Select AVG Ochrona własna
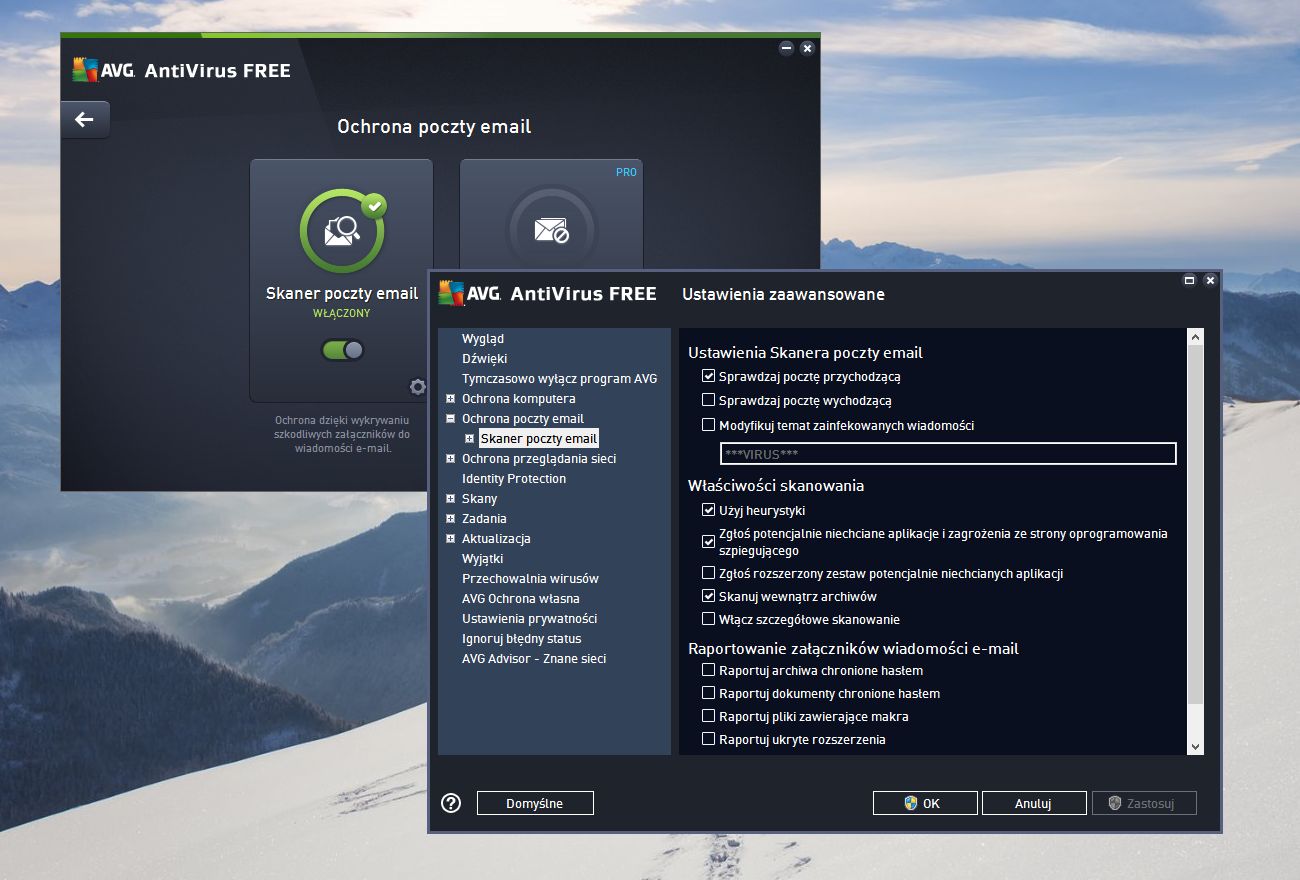 (520, 599)
